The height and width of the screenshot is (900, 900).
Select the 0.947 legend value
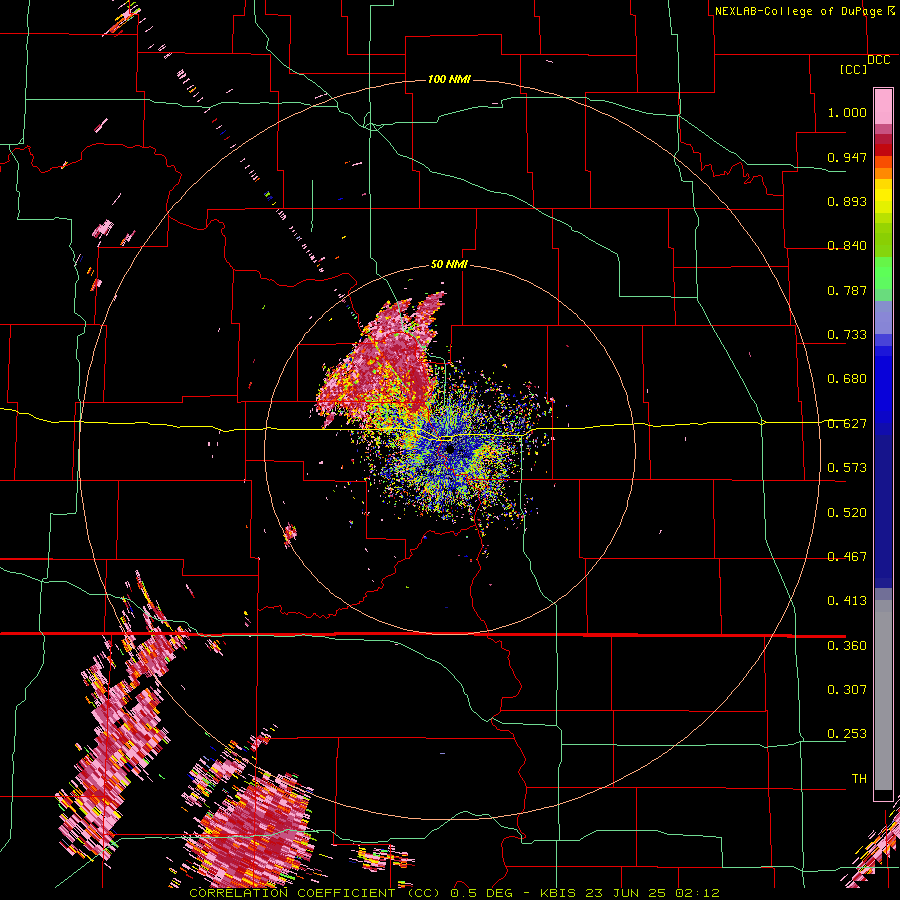pos(847,157)
